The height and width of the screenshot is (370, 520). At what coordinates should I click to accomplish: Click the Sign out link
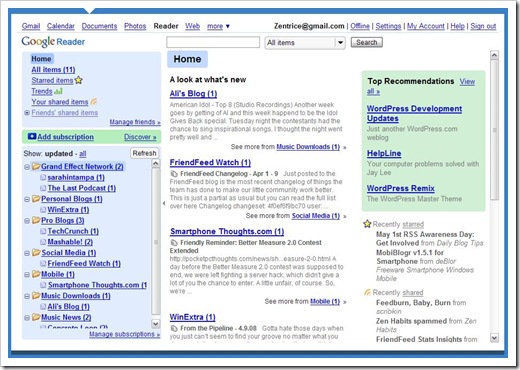point(483,26)
